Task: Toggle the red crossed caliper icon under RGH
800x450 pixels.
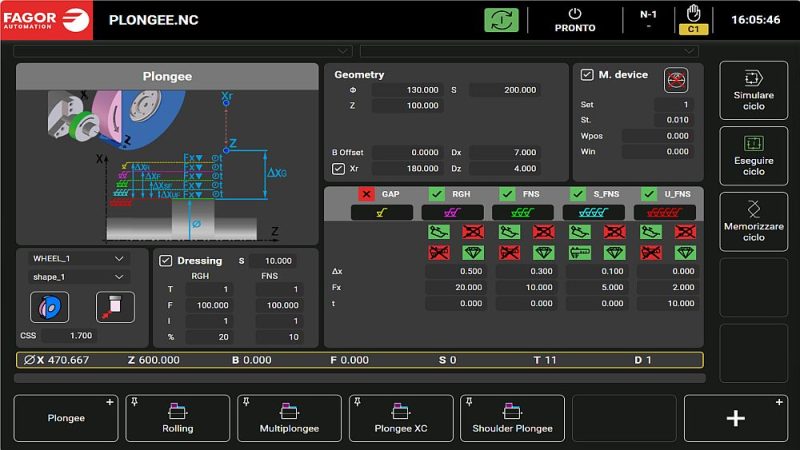Action: [439, 253]
